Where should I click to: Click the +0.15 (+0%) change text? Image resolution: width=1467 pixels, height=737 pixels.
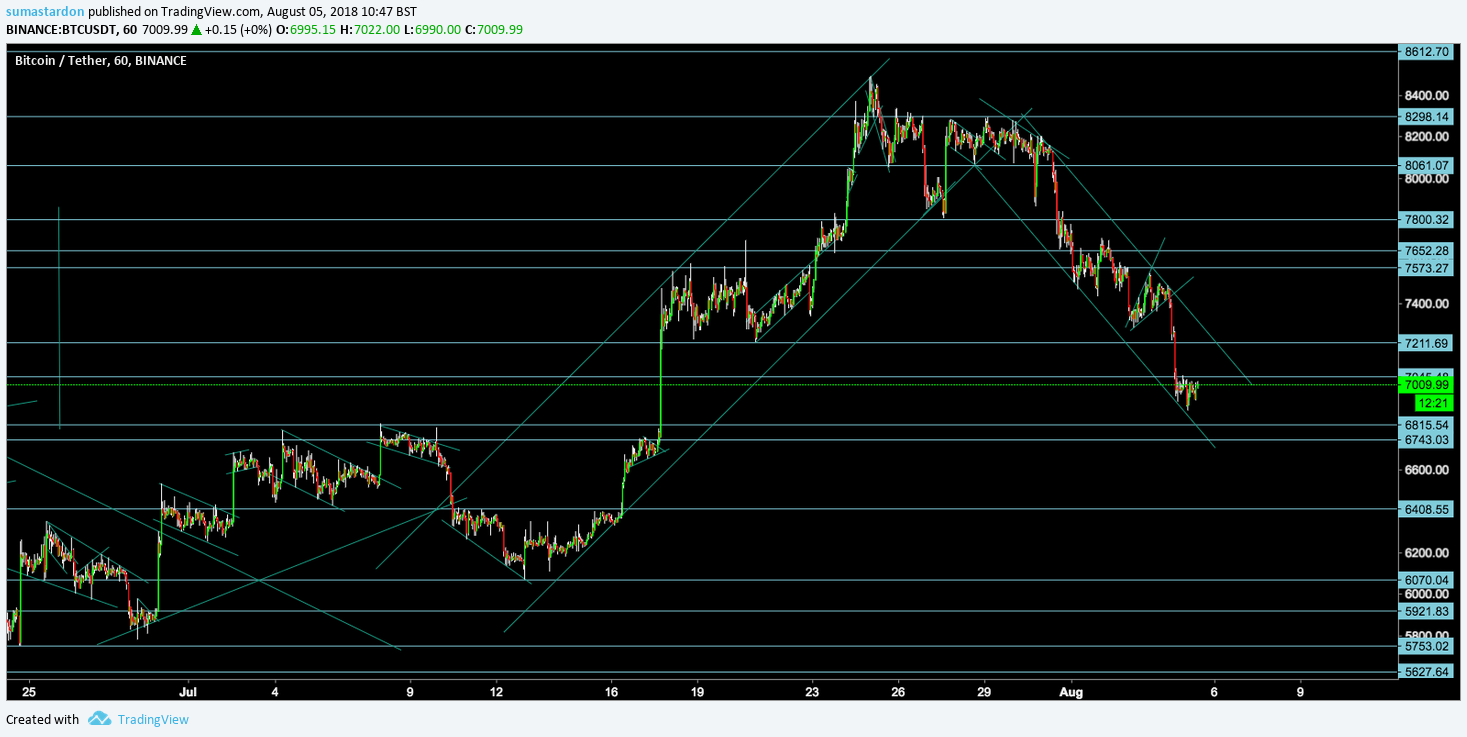tap(239, 29)
